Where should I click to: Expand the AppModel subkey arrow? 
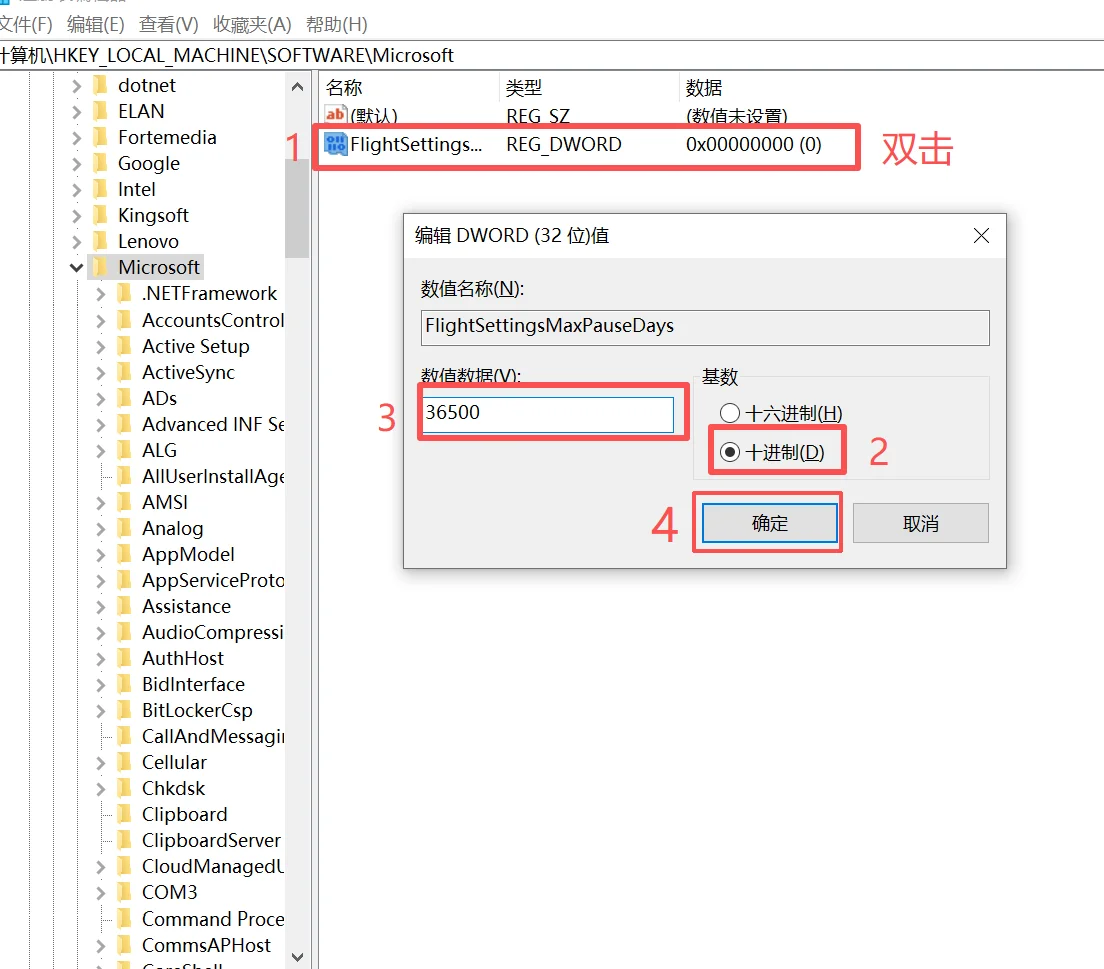point(101,556)
